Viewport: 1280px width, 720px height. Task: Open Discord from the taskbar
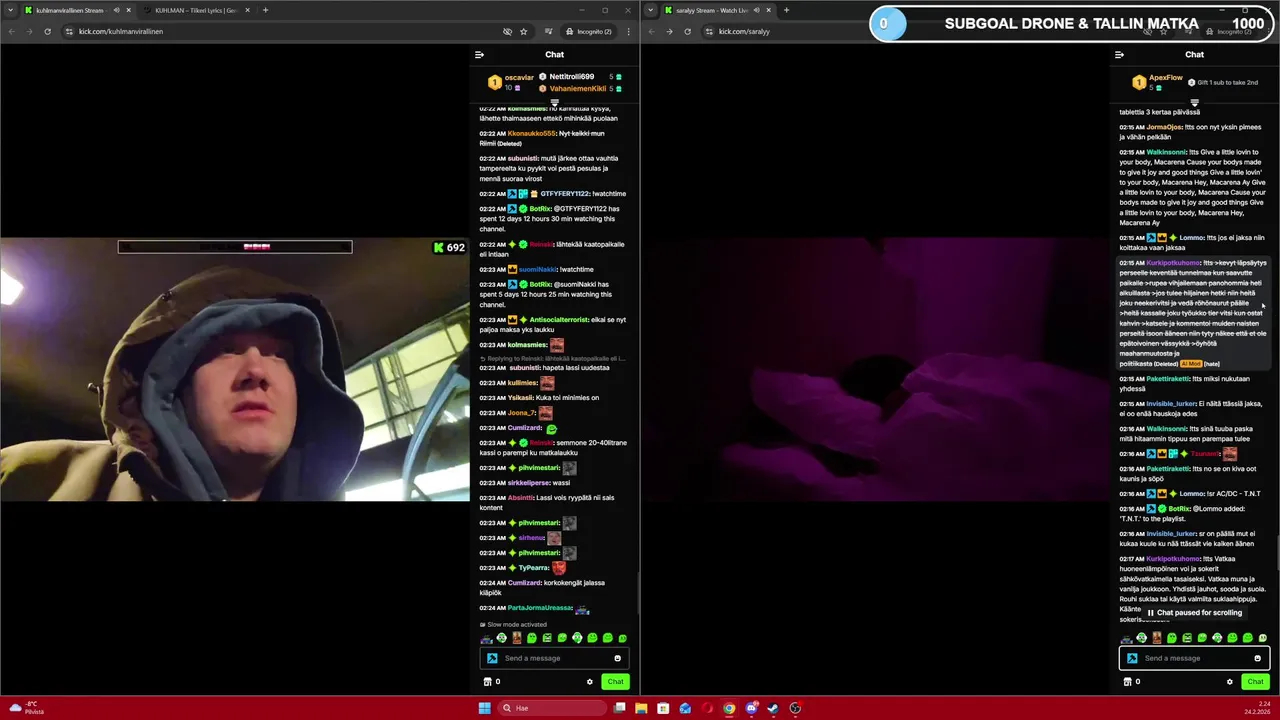click(x=751, y=708)
